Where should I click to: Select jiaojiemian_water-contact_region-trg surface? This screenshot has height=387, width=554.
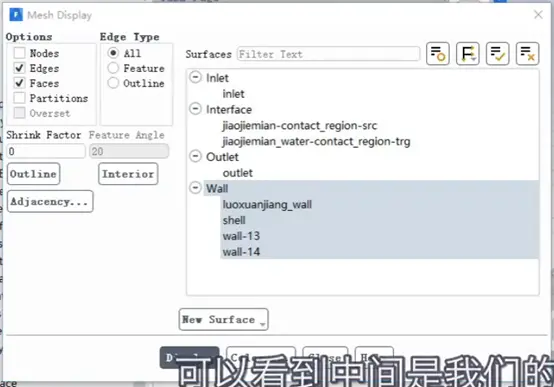coord(316,141)
